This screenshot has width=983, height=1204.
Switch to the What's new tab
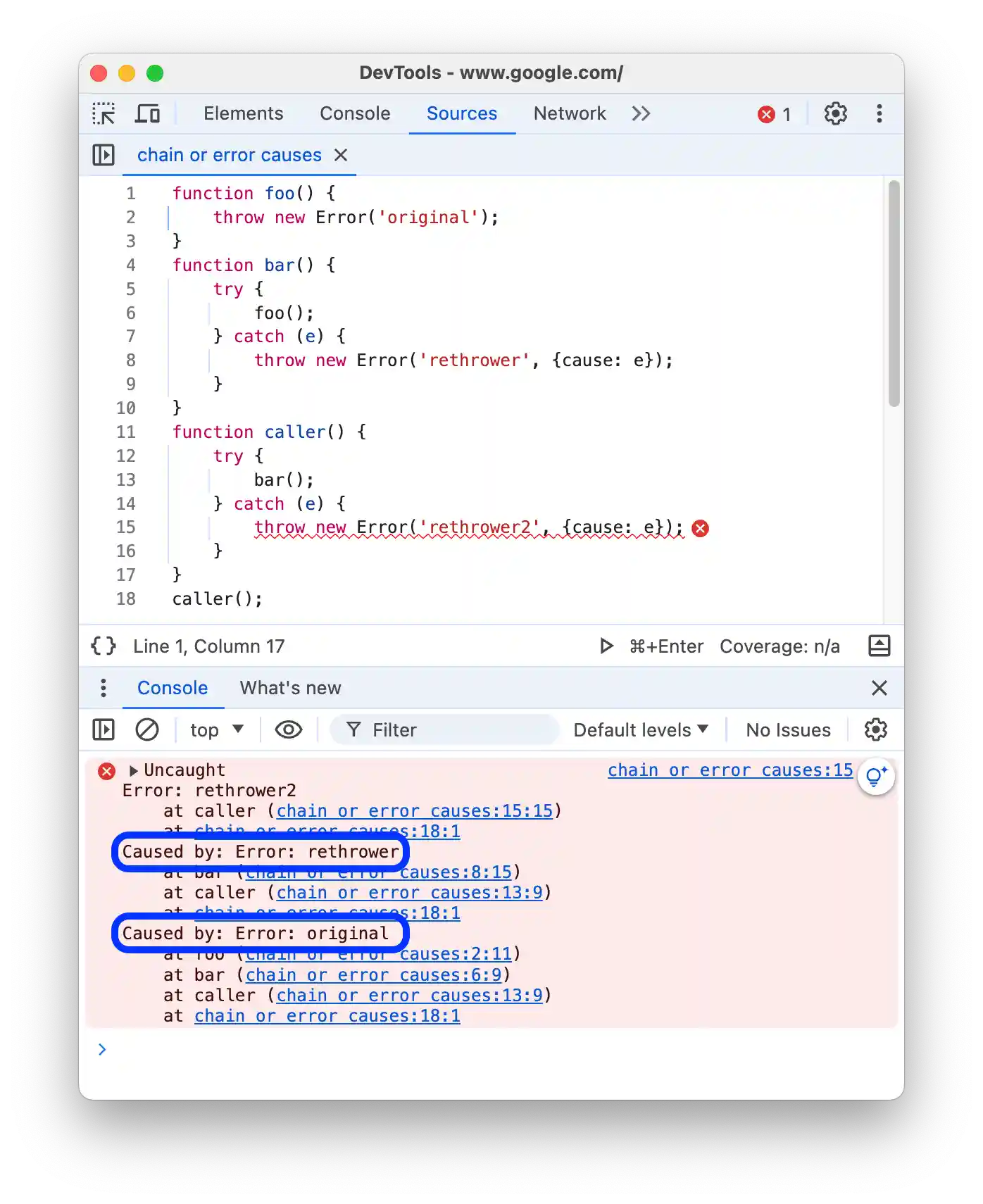tap(290, 688)
